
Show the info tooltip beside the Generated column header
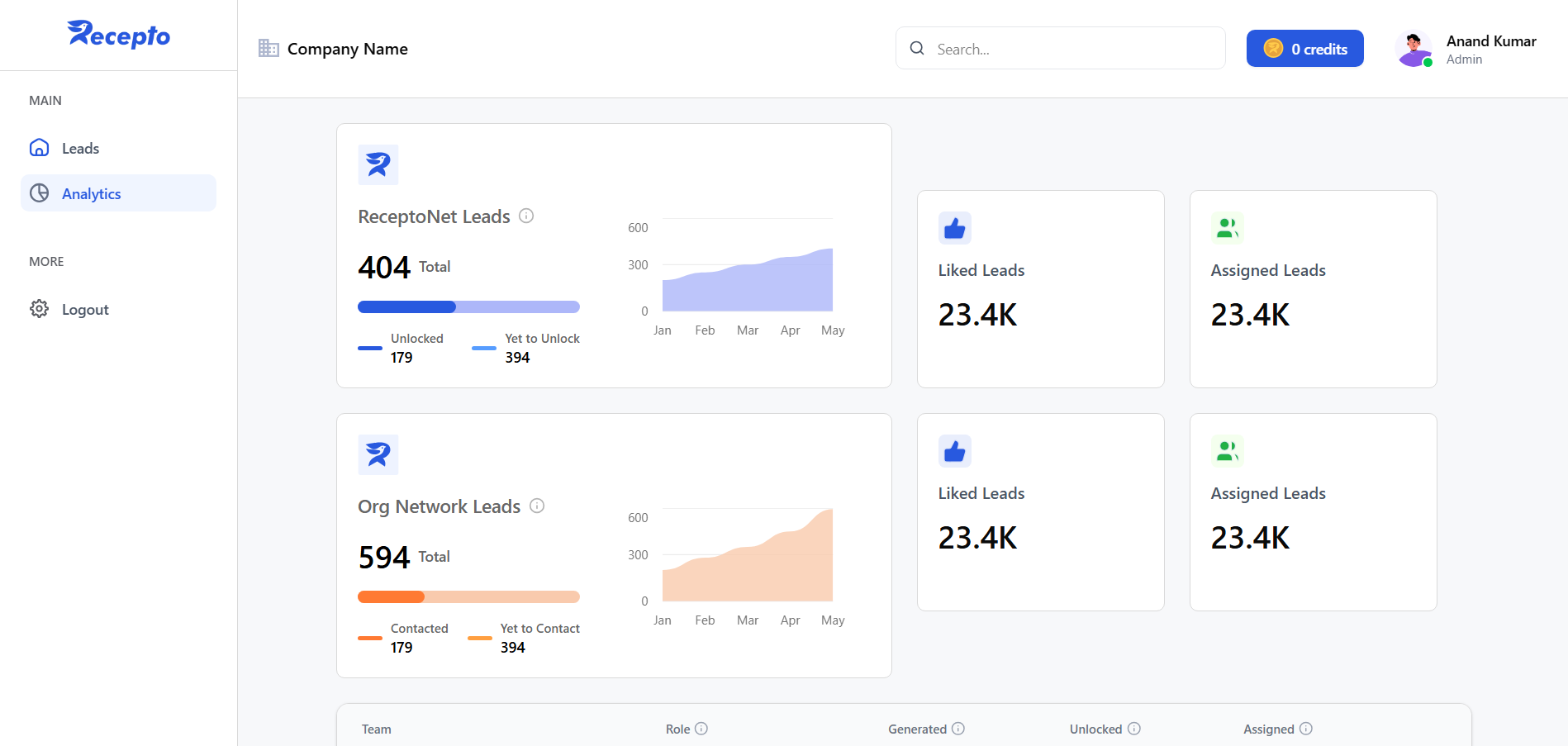[x=958, y=729]
